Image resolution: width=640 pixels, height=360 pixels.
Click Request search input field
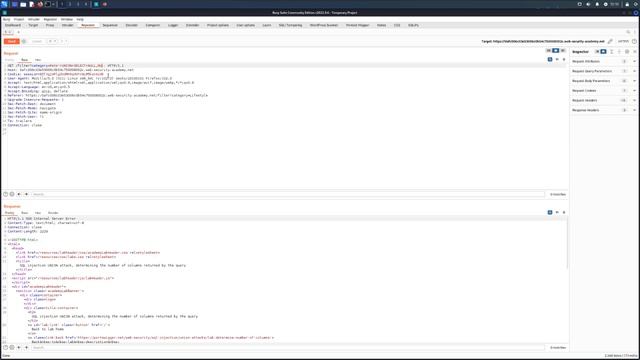tap(288, 194)
